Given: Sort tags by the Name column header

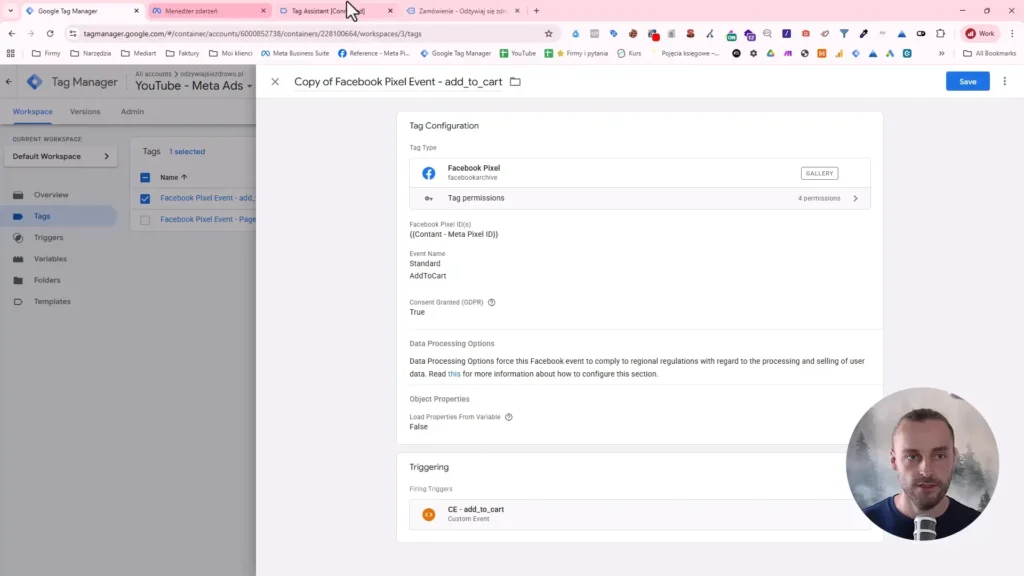Looking at the screenshot, I should click(x=174, y=177).
